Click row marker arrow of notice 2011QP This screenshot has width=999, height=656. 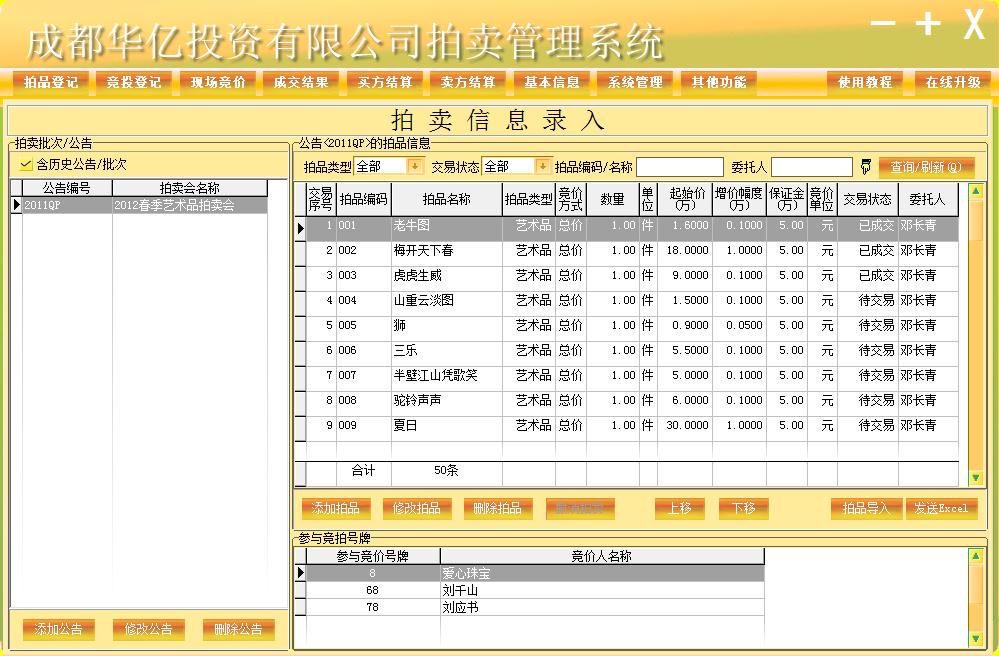pos(17,204)
